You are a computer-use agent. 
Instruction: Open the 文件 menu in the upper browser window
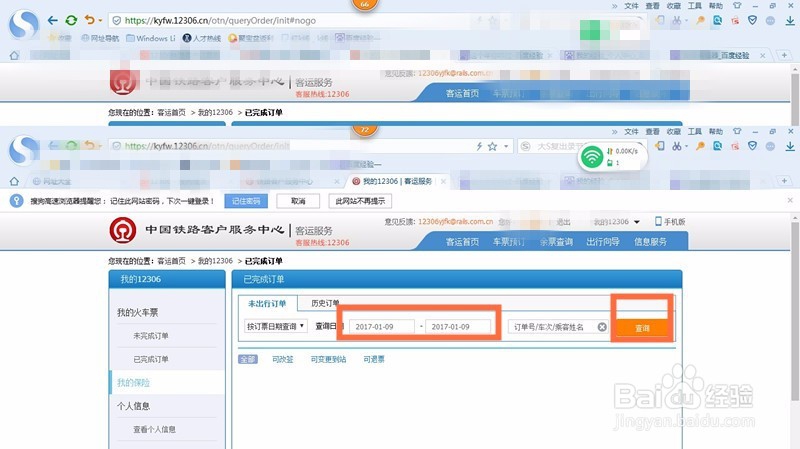coord(631,6)
